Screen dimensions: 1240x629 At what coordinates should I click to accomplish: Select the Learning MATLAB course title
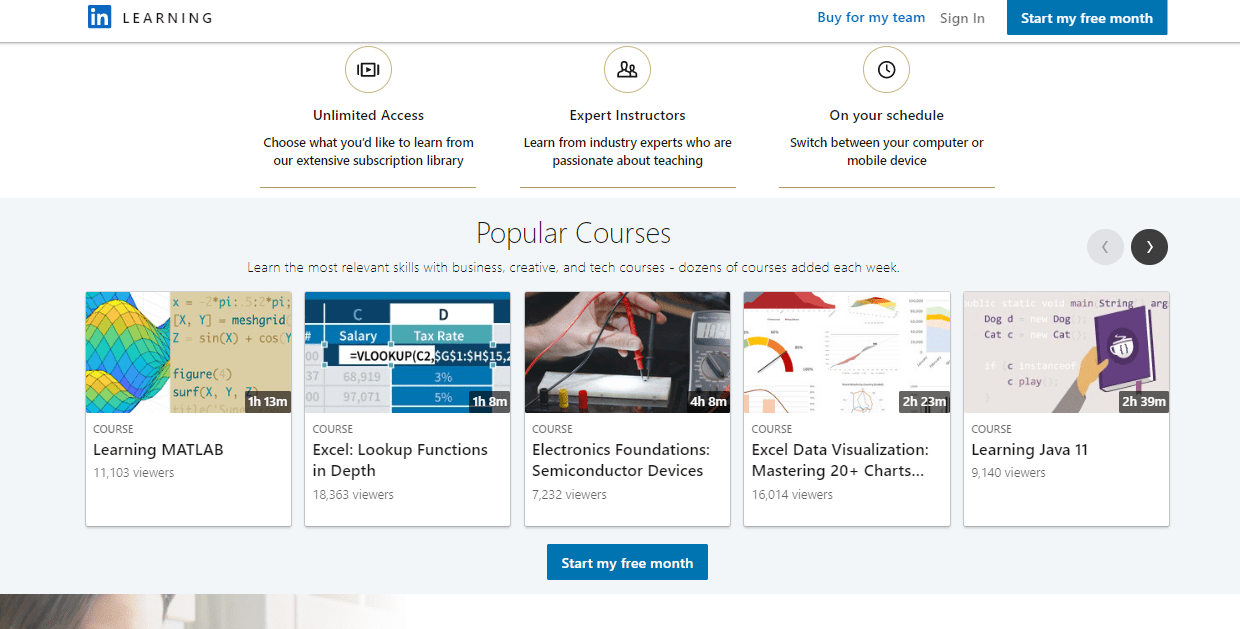pyautogui.click(x=158, y=450)
